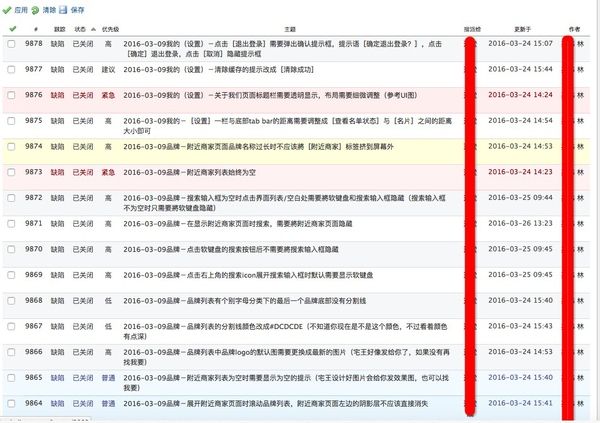The image size is (600, 423).
Task: Open issue number 9865 link
Action: click(x=34, y=377)
